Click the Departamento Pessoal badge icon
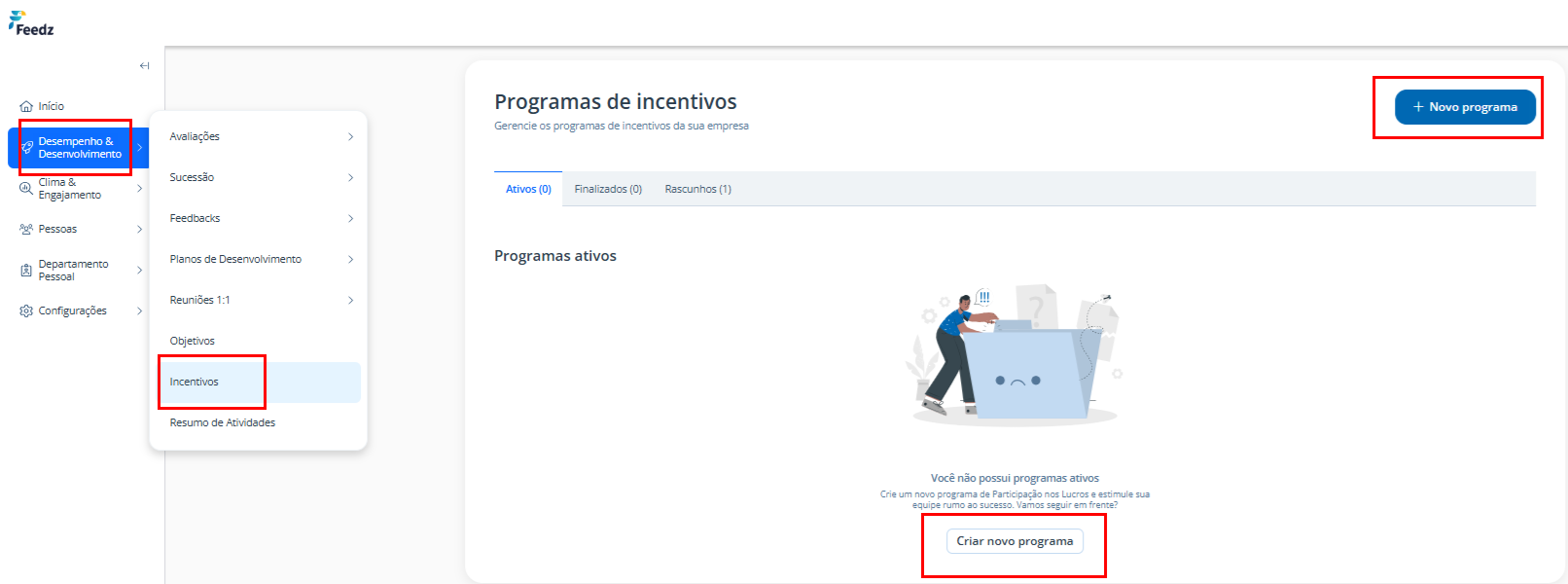Viewport: 1568px width, 584px height. (26, 271)
